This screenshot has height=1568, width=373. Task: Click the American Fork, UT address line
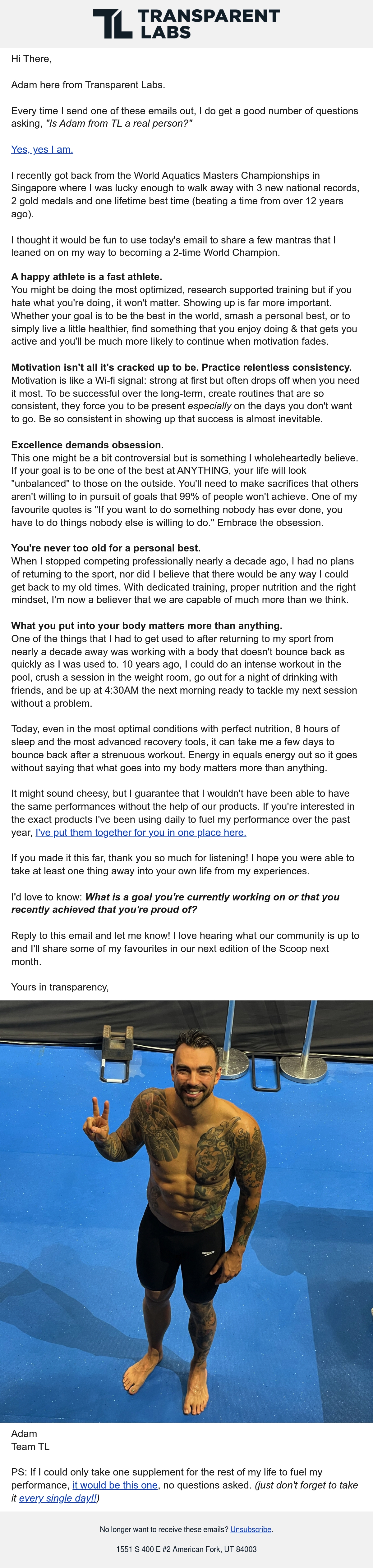[x=186, y=1548]
